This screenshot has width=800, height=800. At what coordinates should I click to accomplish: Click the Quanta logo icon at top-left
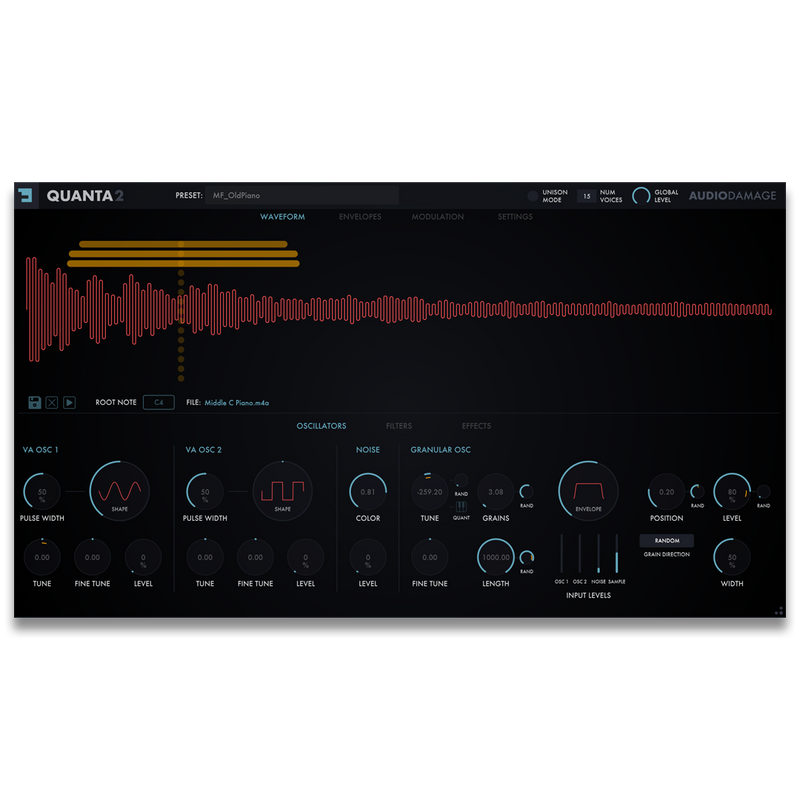(26, 195)
